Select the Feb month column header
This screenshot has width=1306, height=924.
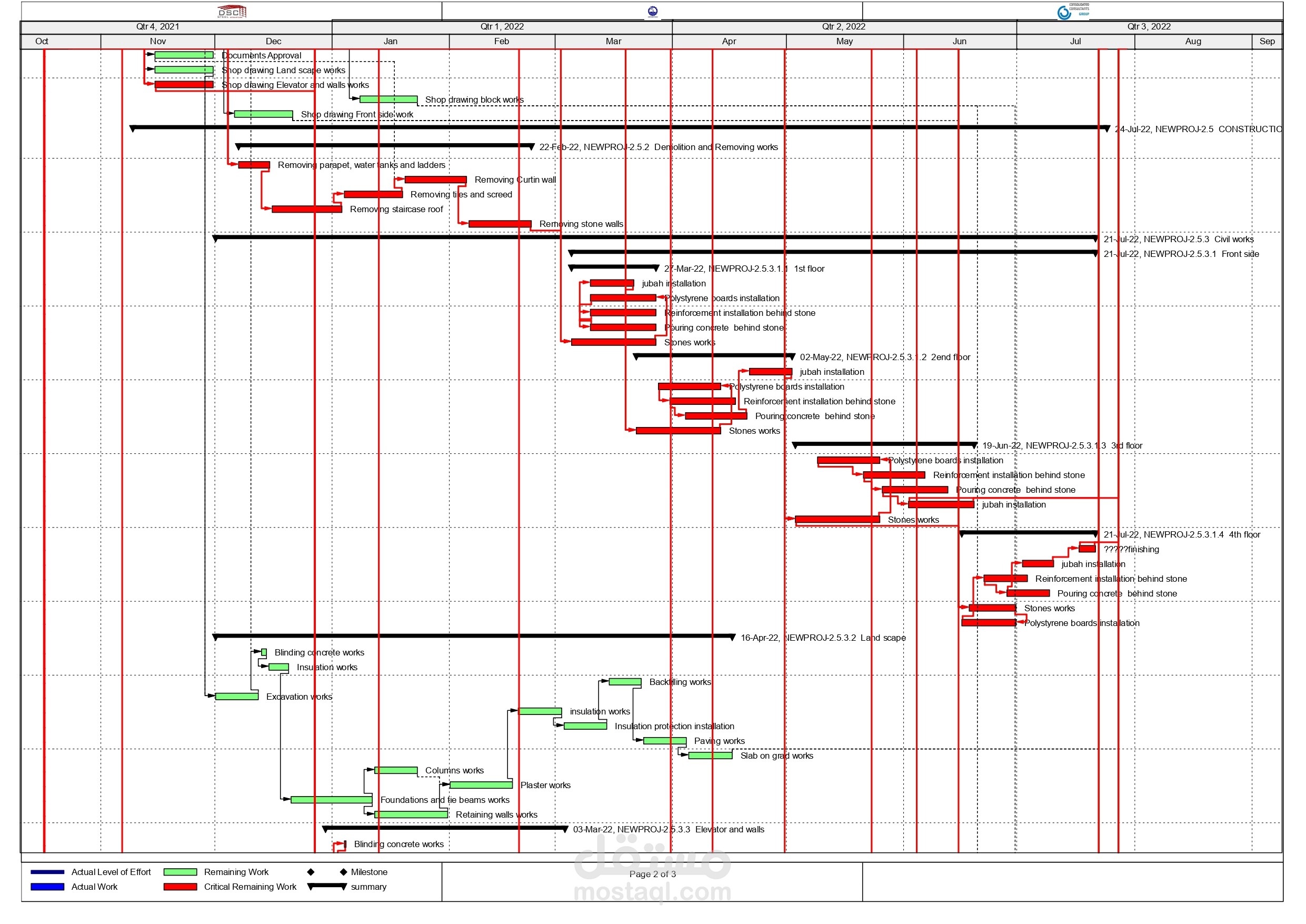(x=502, y=42)
